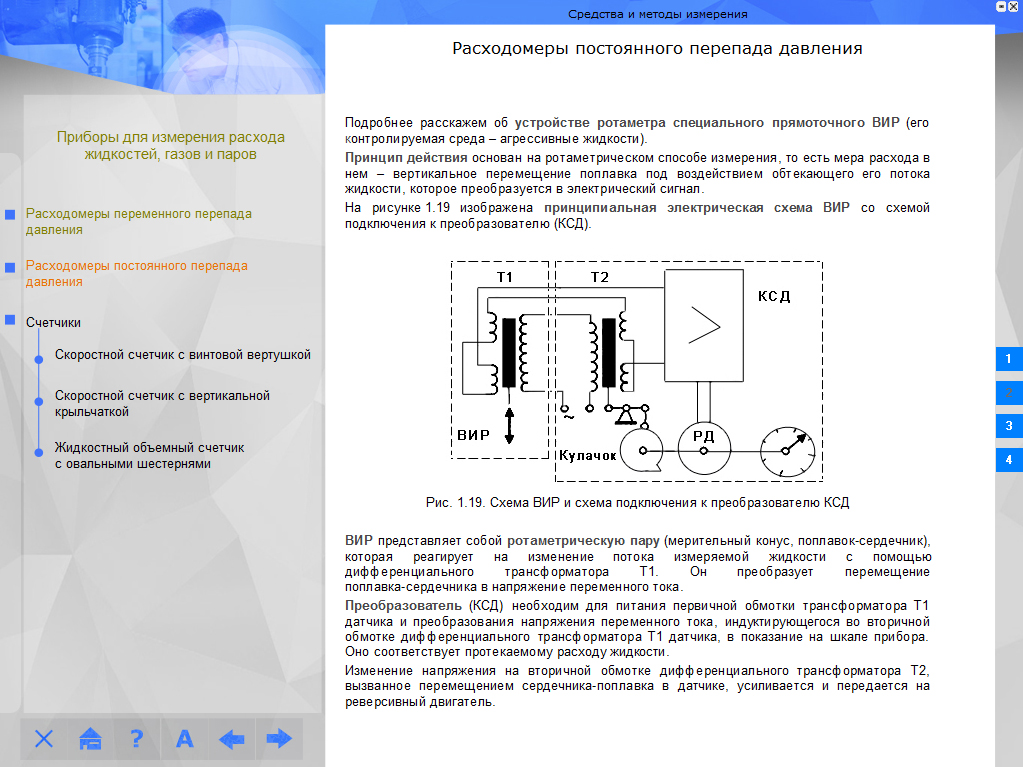The image size is (1023, 767).
Task: Click the letter A glossary icon
Action: click(184, 739)
